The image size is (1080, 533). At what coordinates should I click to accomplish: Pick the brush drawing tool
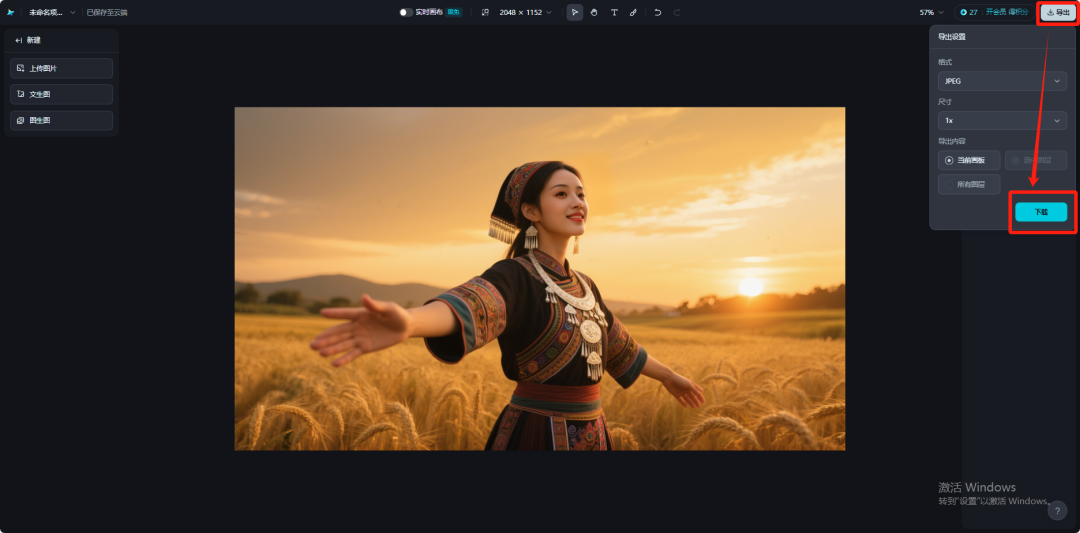633,12
